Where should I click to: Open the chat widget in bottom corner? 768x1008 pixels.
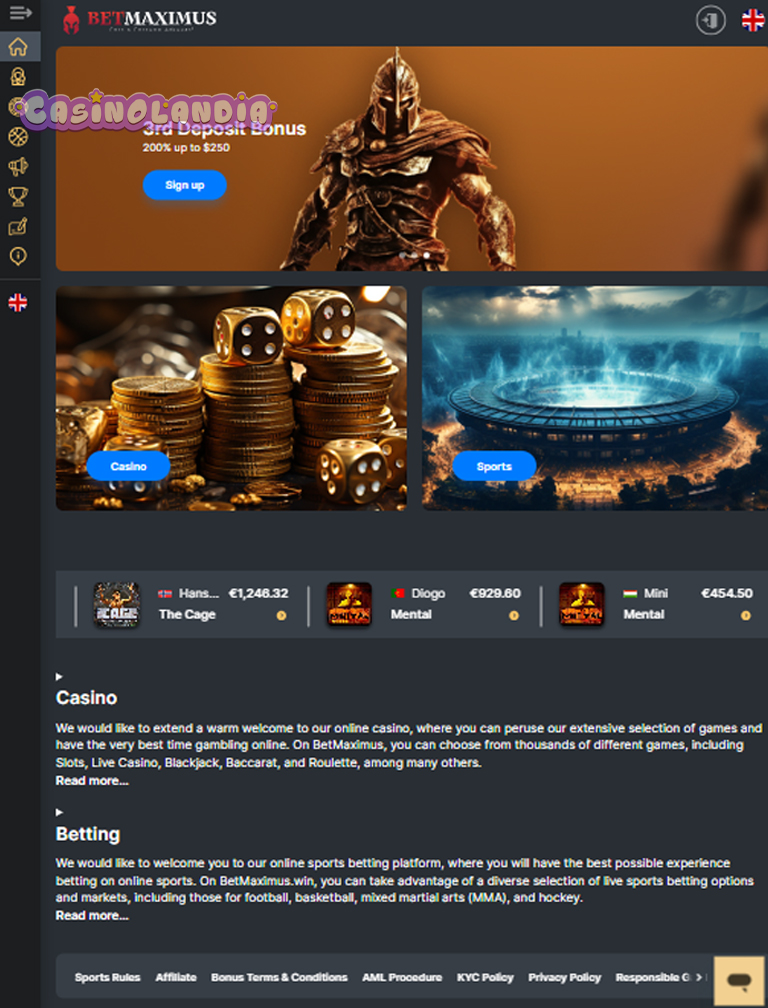(x=739, y=980)
